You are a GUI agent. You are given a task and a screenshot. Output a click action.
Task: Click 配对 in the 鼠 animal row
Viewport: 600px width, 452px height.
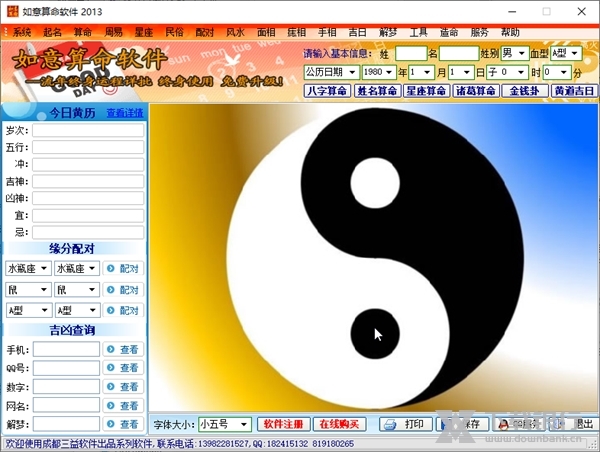pos(123,290)
